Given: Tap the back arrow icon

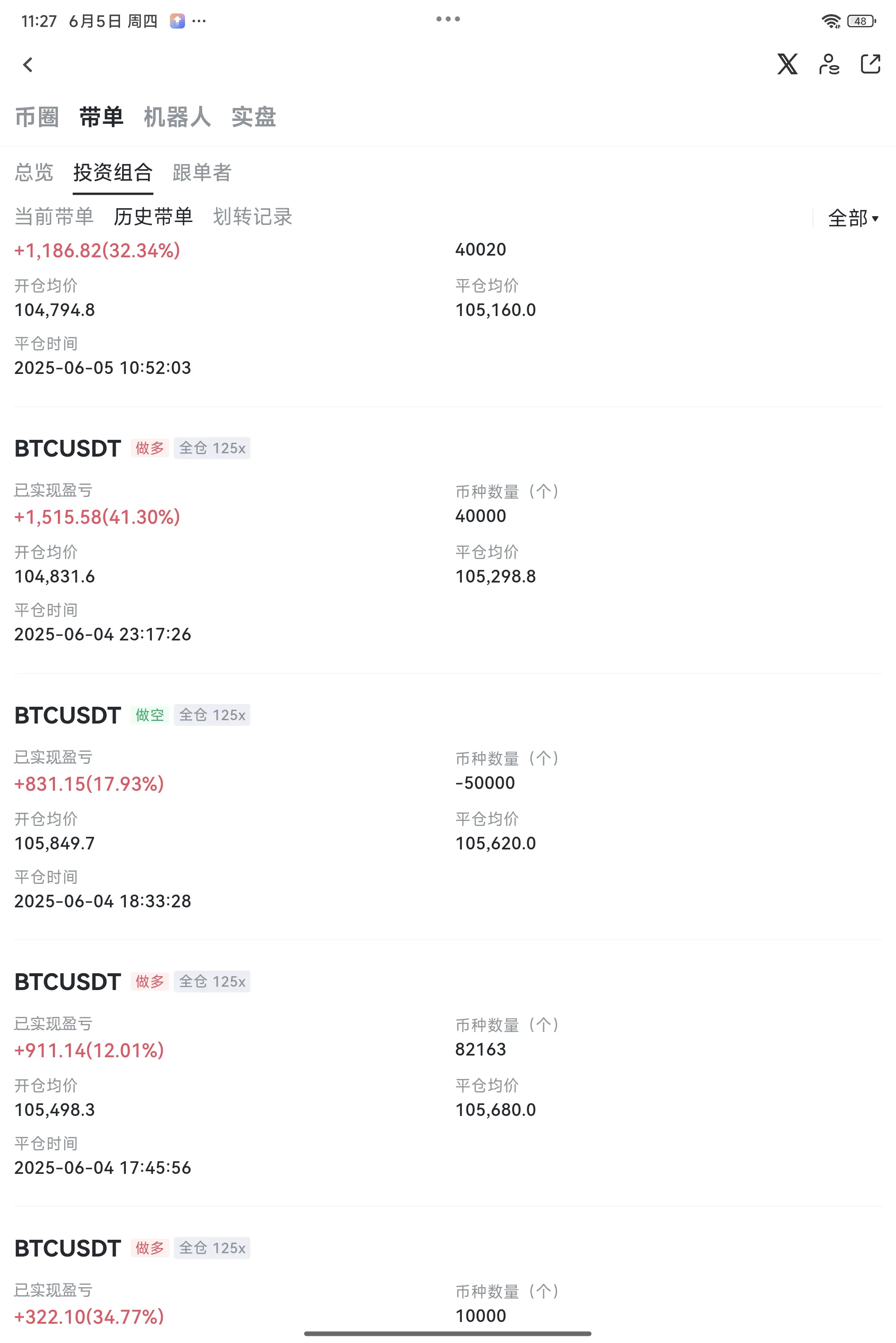Looking at the screenshot, I should click(27, 65).
